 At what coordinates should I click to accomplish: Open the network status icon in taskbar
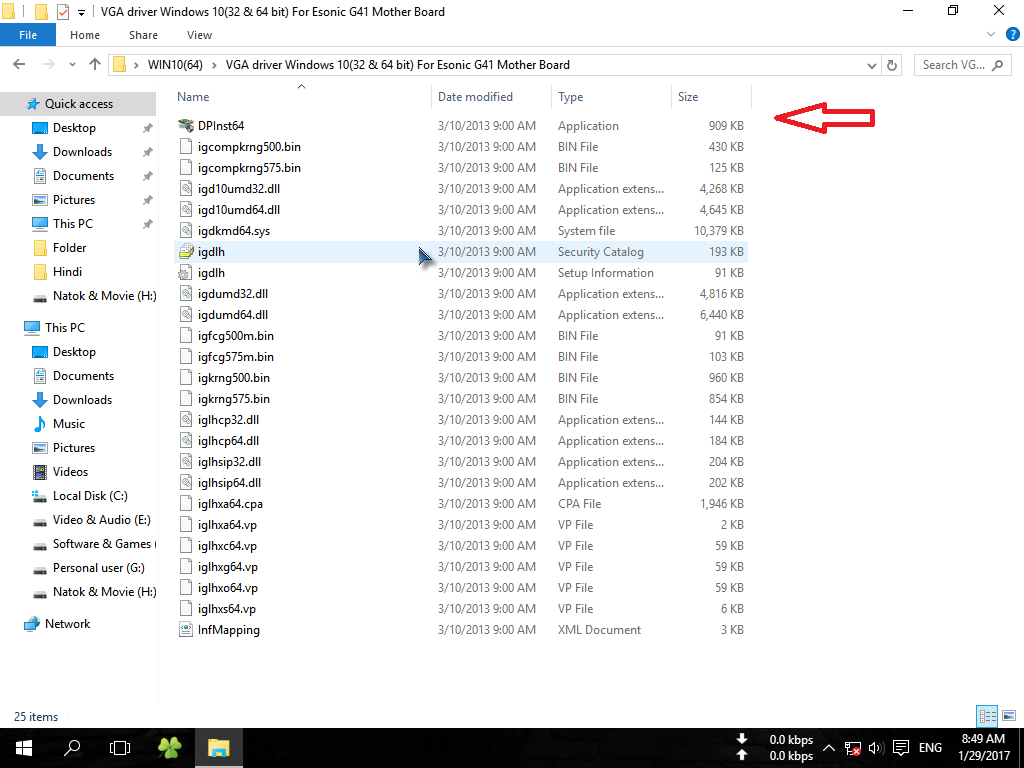click(853, 748)
